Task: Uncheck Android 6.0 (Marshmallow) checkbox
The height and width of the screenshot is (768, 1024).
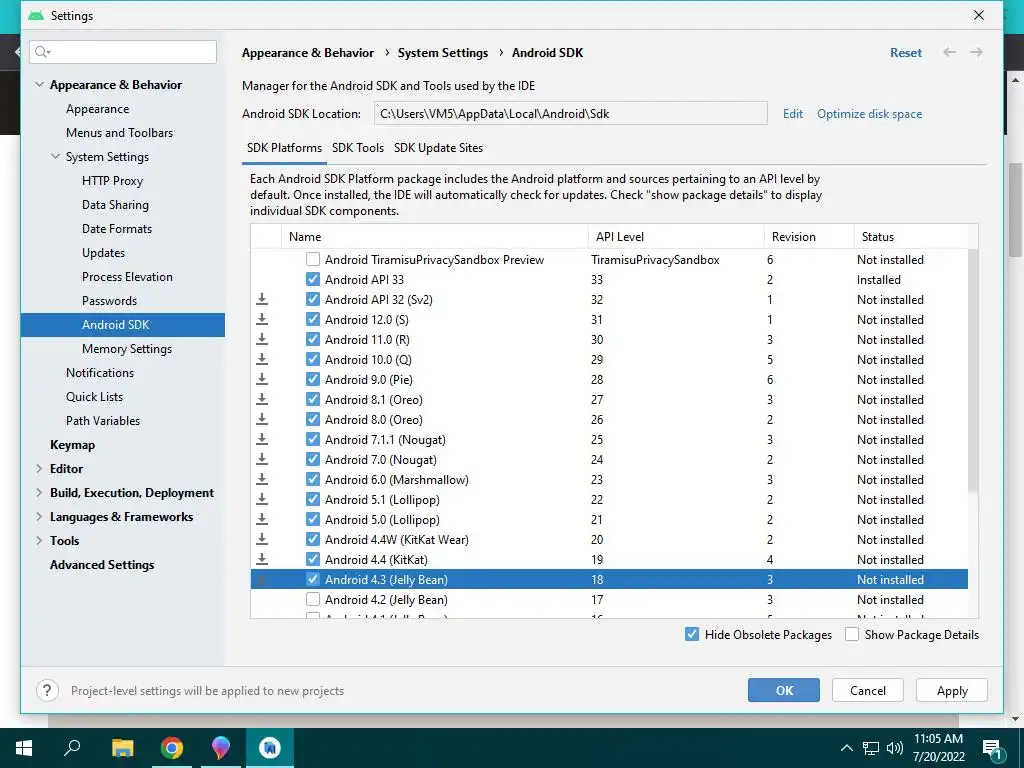Action: 313,479
